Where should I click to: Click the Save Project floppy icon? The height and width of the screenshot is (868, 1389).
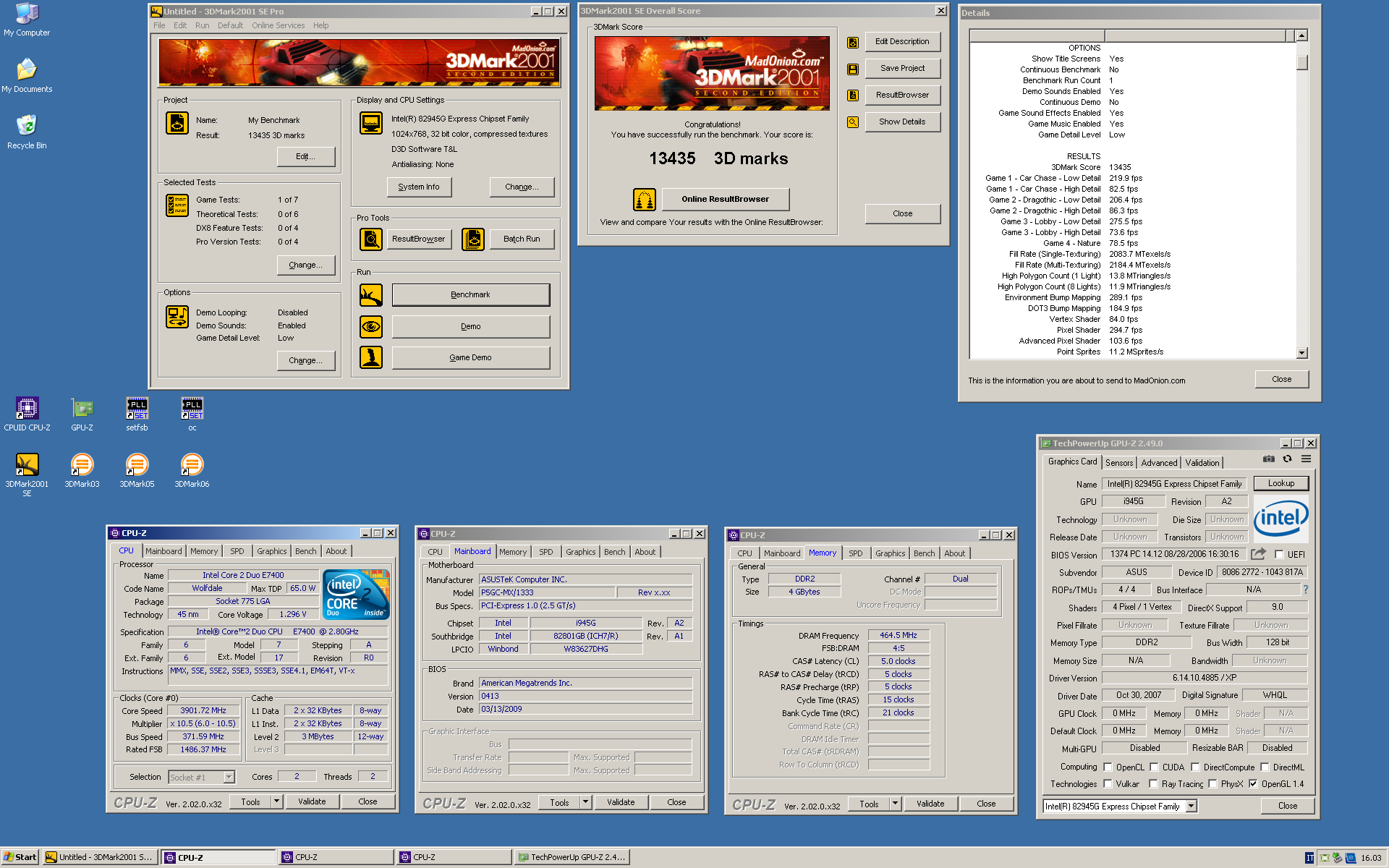click(853, 69)
